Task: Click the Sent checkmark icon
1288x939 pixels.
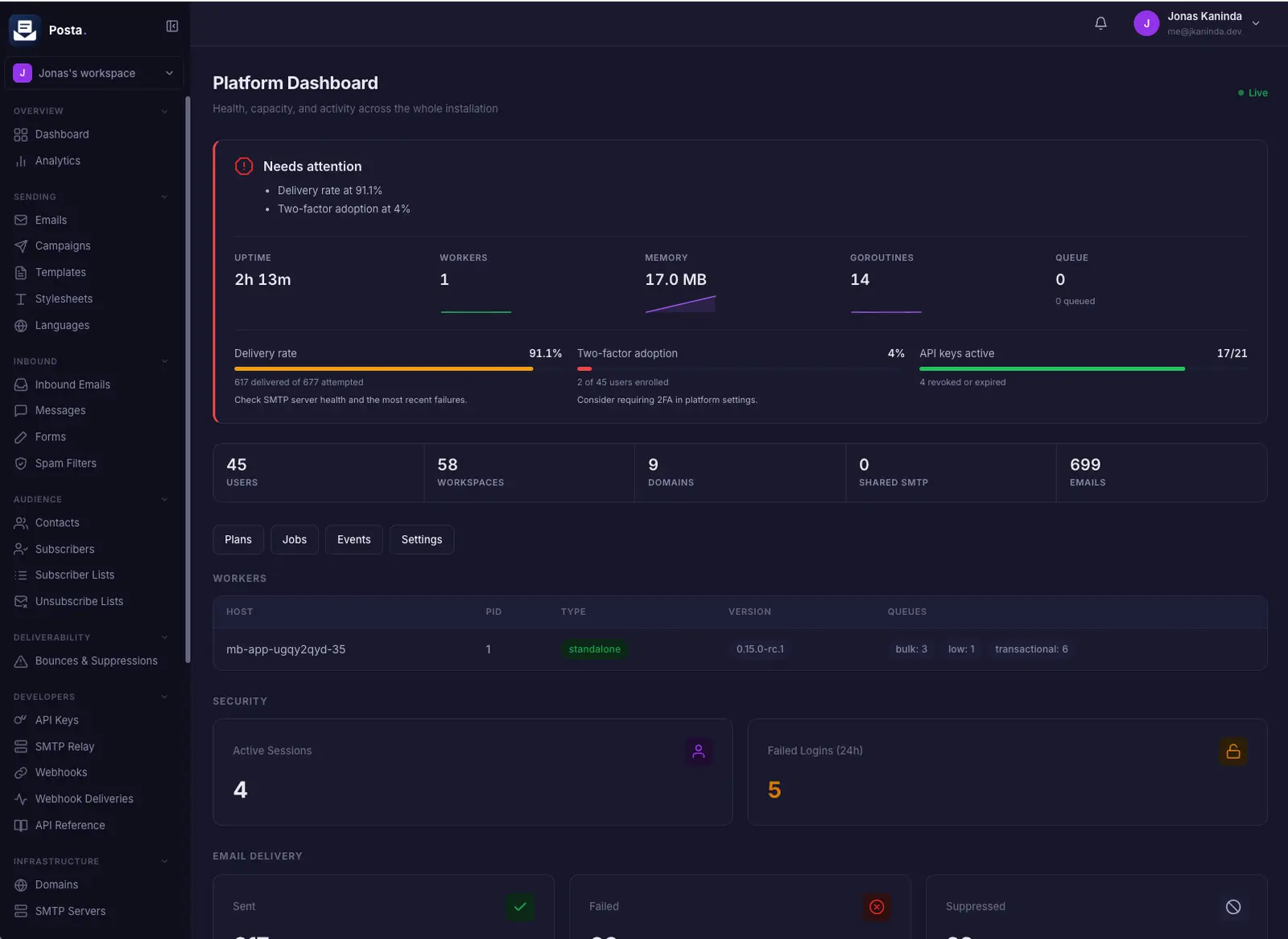Action: pyautogui.click(x=520, y=907)
